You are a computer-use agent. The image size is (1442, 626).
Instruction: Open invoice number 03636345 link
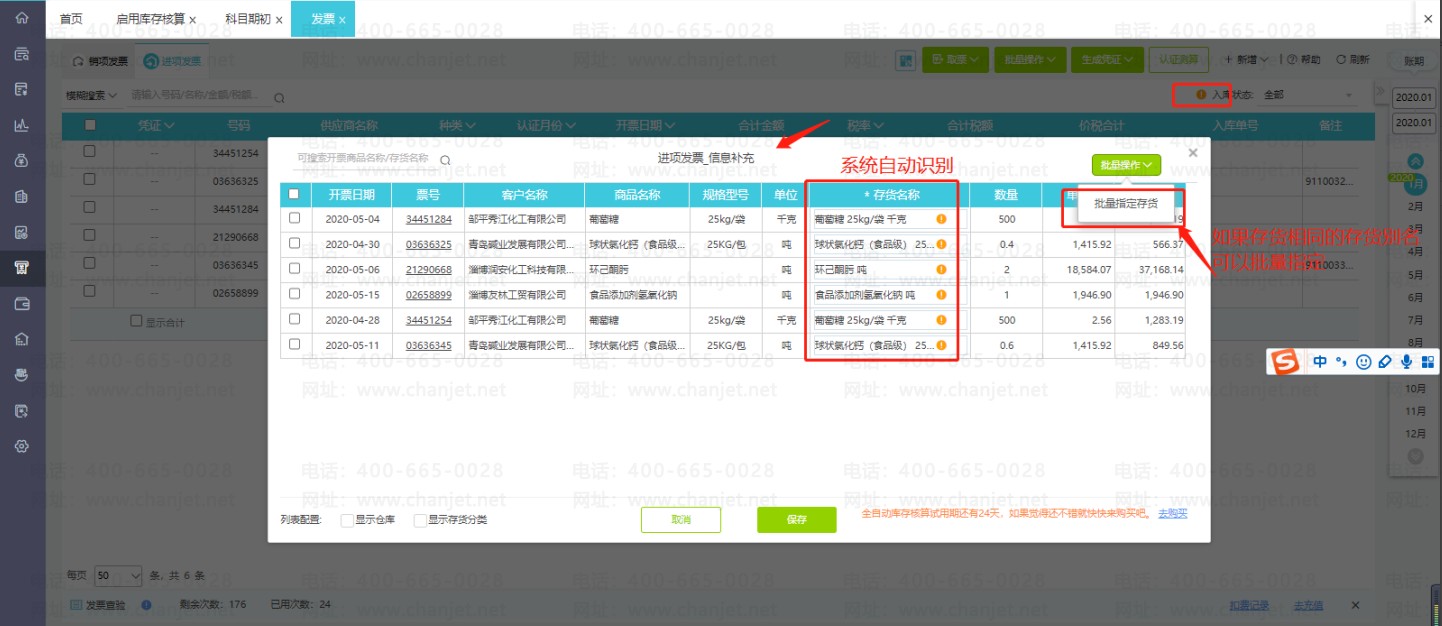coord(428,345)
